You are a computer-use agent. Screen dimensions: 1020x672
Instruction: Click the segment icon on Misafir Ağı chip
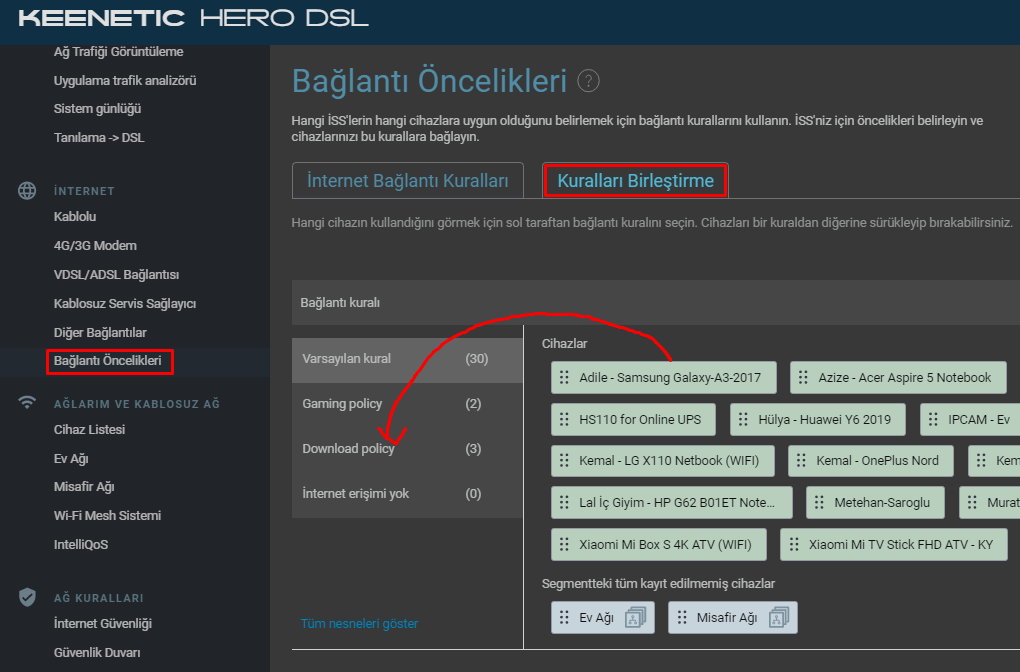[x=779, y=617]
